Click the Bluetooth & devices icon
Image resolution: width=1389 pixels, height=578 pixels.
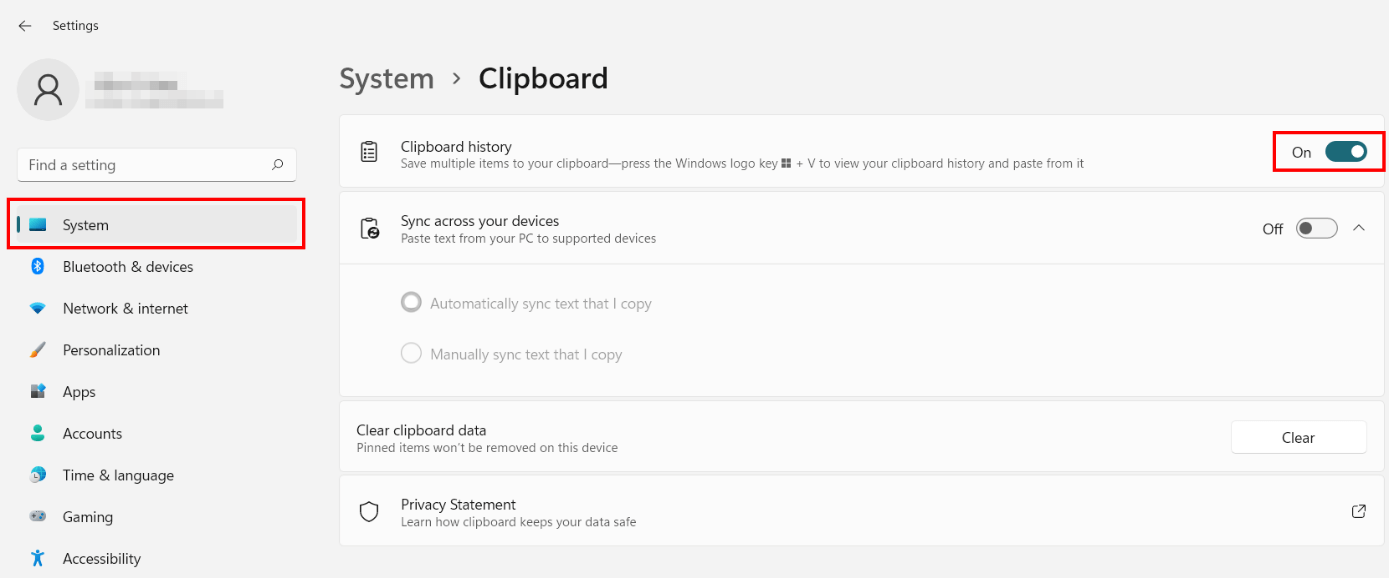(x=38, y=267)
